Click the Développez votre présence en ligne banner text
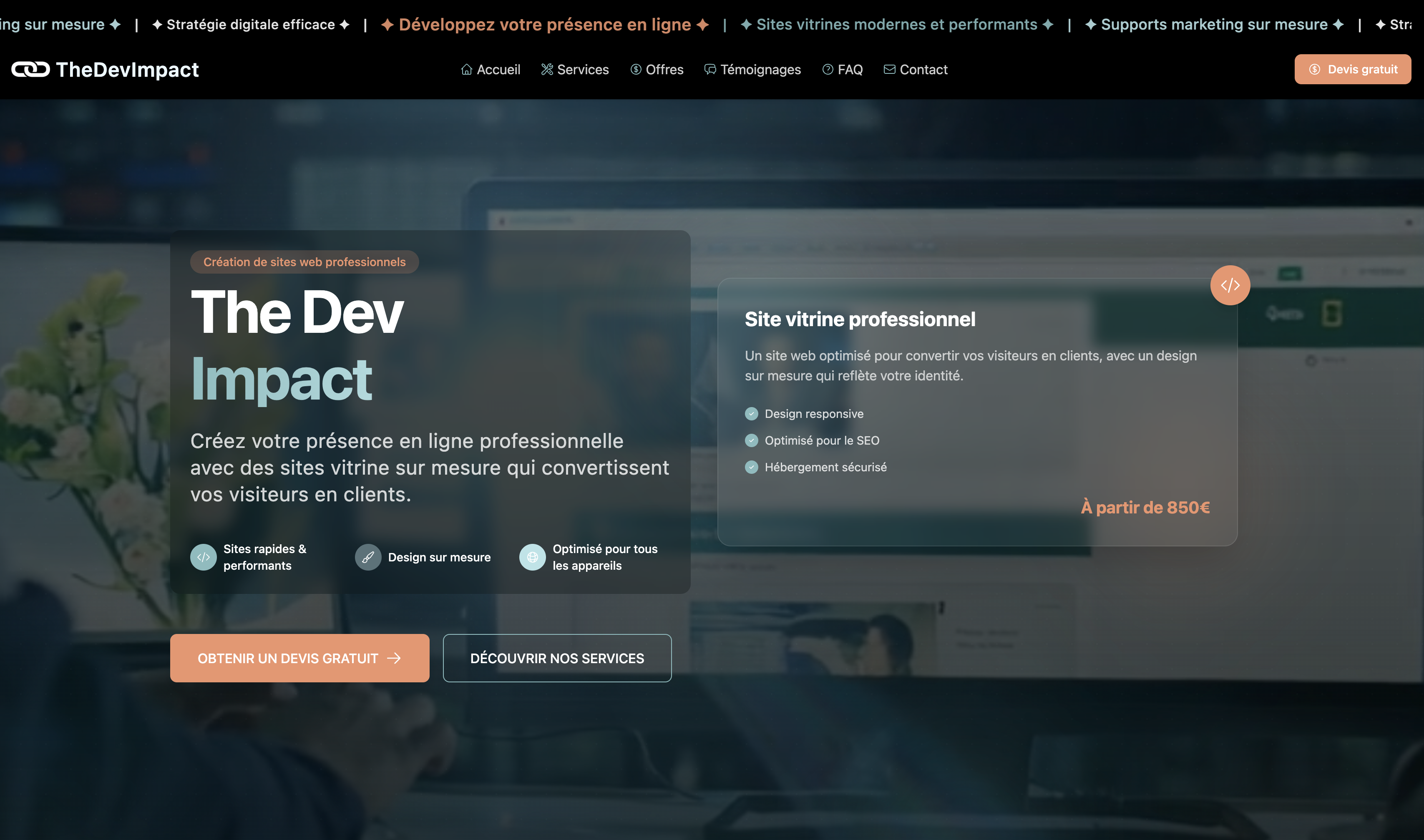Image resolution: width=1424 pixels, height=840 pixels. (545, 24)
